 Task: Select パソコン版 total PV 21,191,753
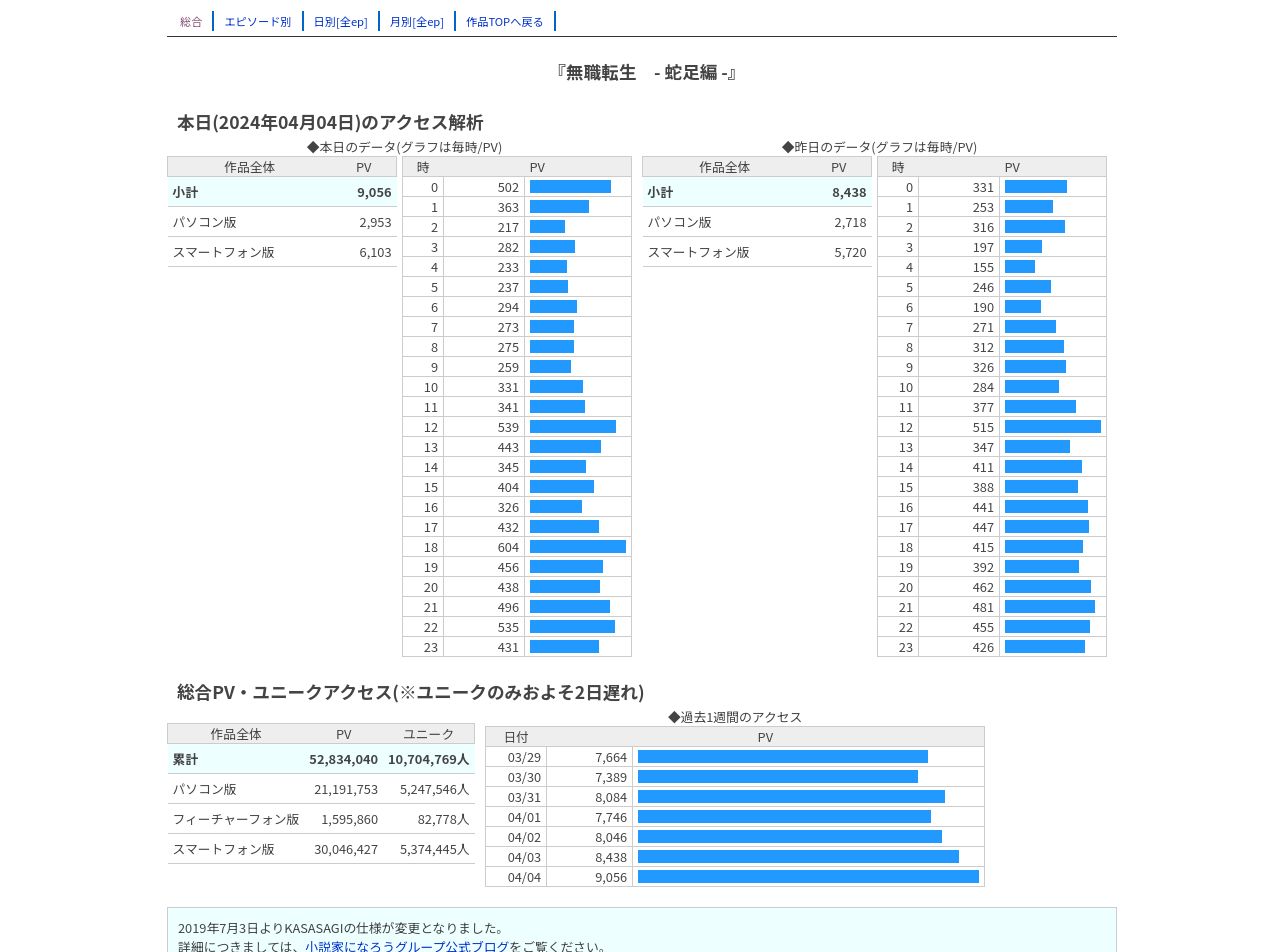click(346, 789)
